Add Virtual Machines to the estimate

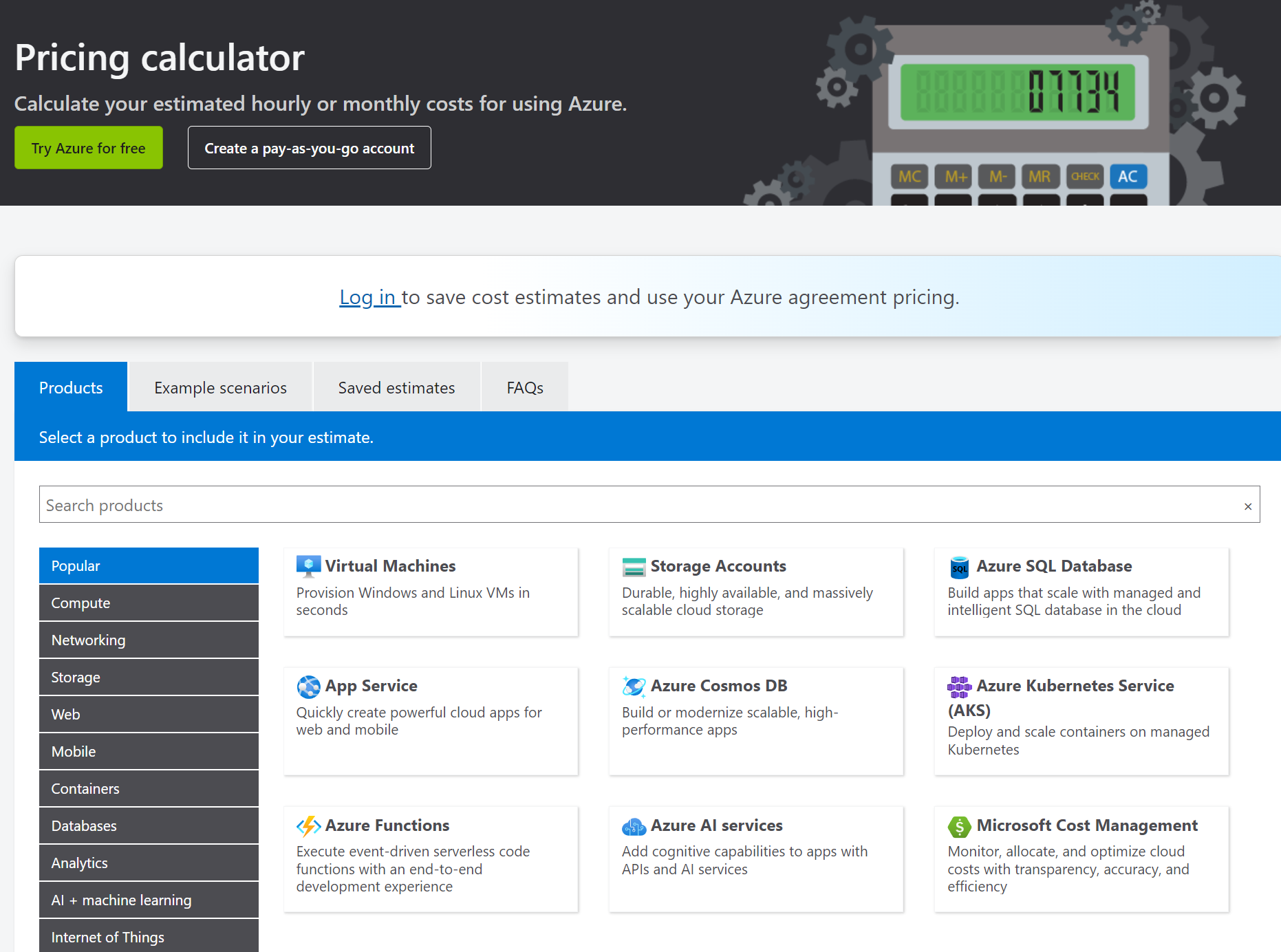click(x=431, y=592)
